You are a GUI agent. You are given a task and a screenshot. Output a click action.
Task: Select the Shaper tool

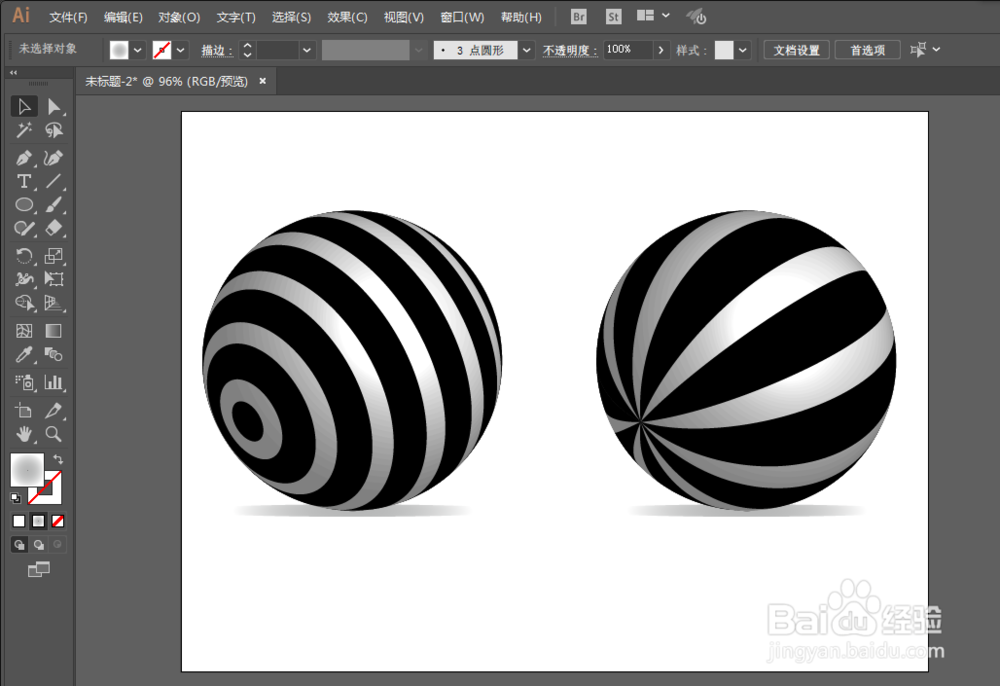24,228
